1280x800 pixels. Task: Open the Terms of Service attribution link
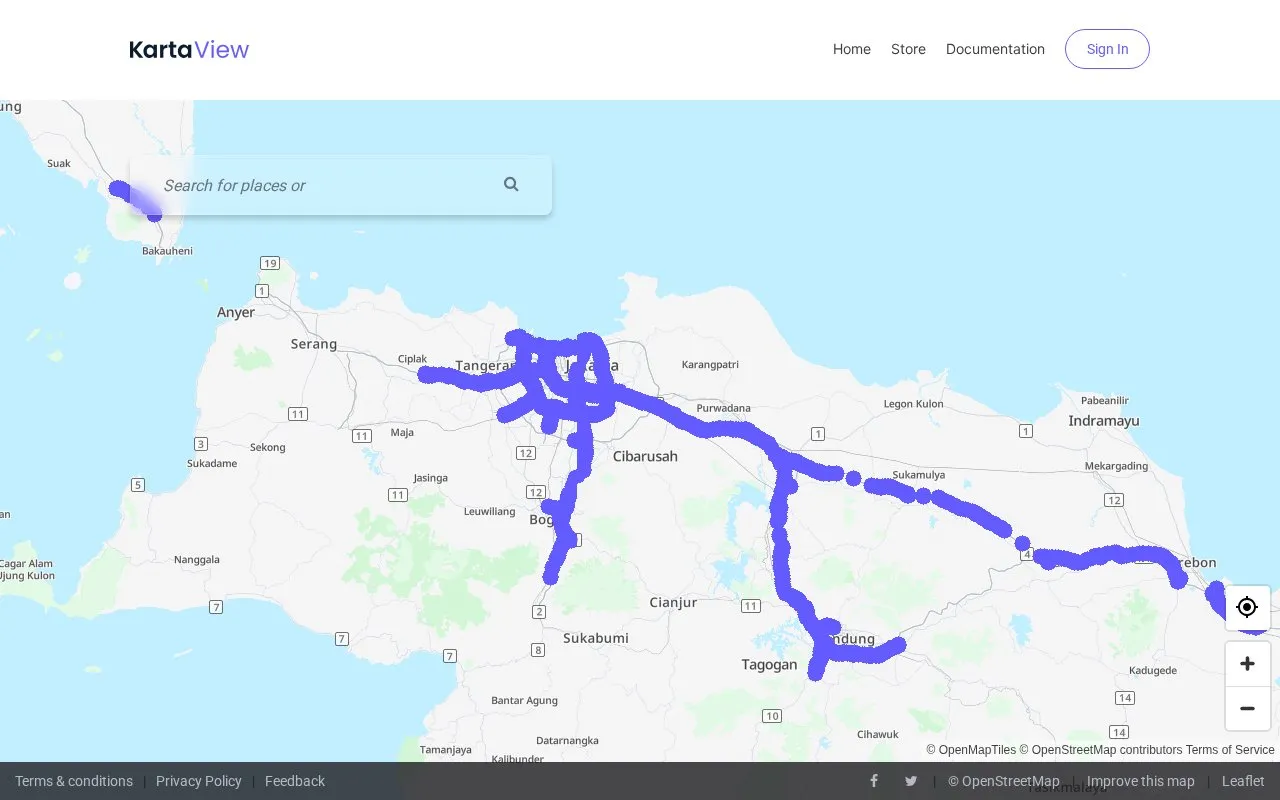coord(1230,750)
